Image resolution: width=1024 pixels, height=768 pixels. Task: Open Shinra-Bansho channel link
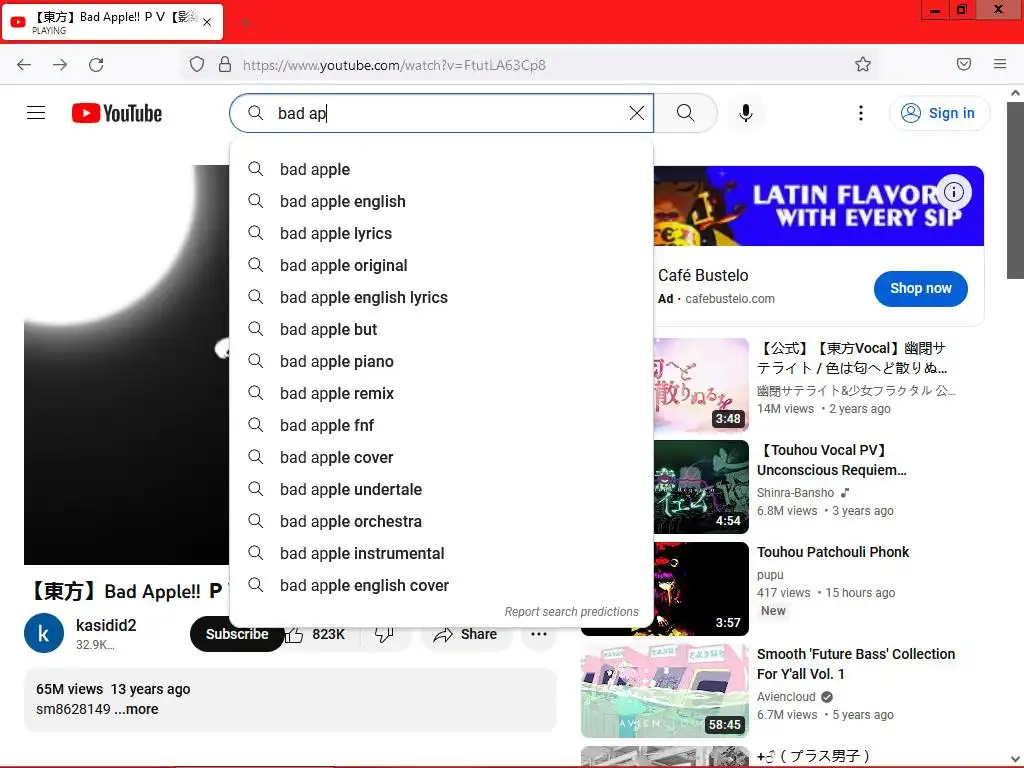tap(795, 492)
